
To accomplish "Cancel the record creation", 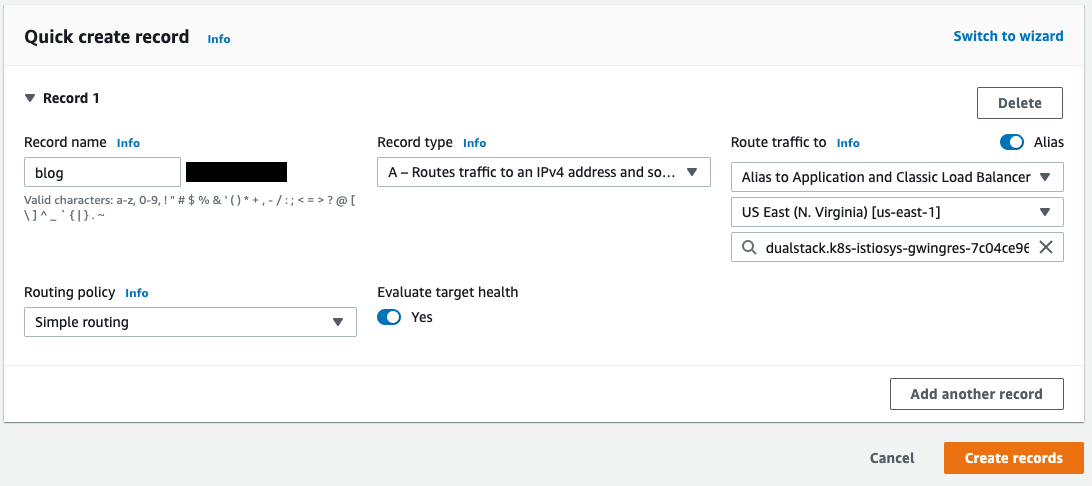I will tap(892, 458).
